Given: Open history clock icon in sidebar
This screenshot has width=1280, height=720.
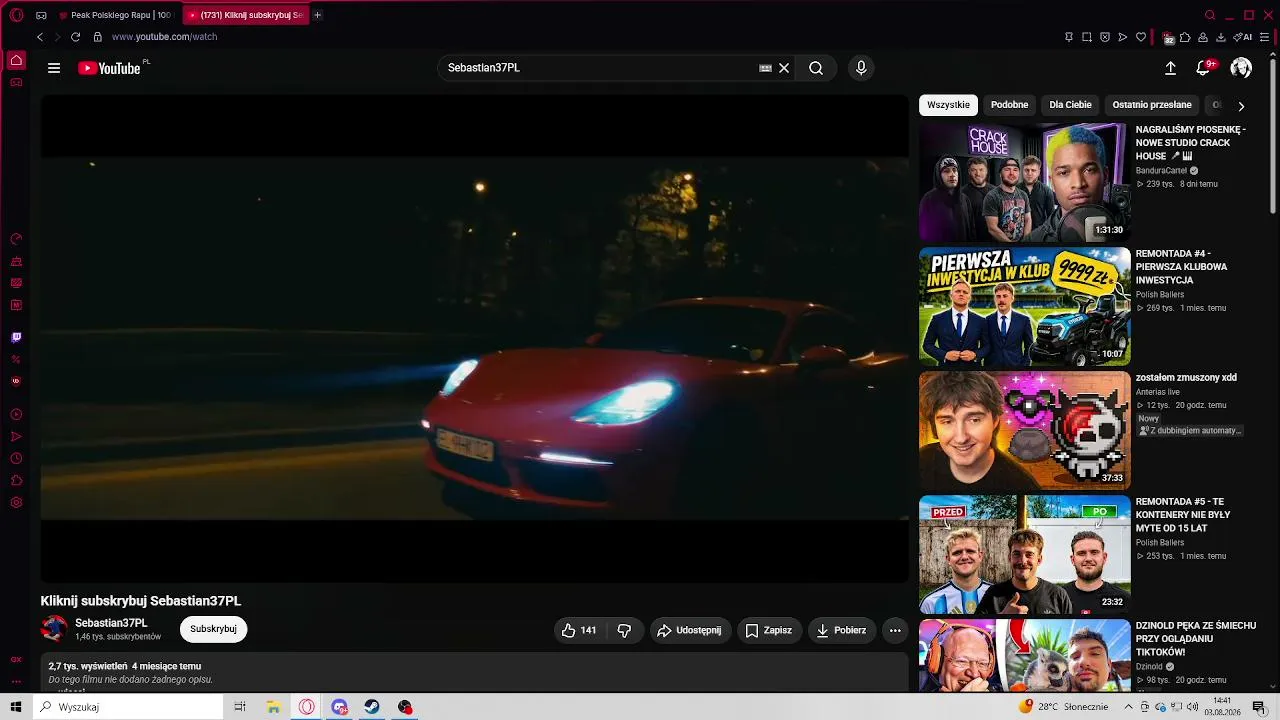Looking at the screenshot, I should click(x=16, y=458).
